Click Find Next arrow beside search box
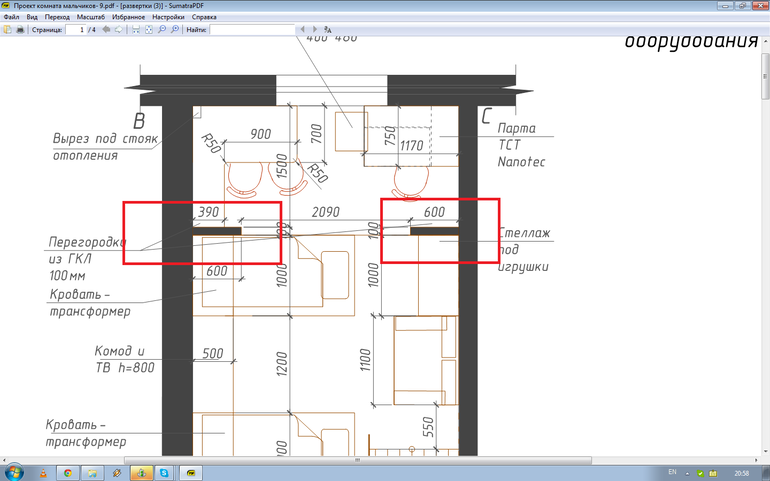 (x=316, y=30)
